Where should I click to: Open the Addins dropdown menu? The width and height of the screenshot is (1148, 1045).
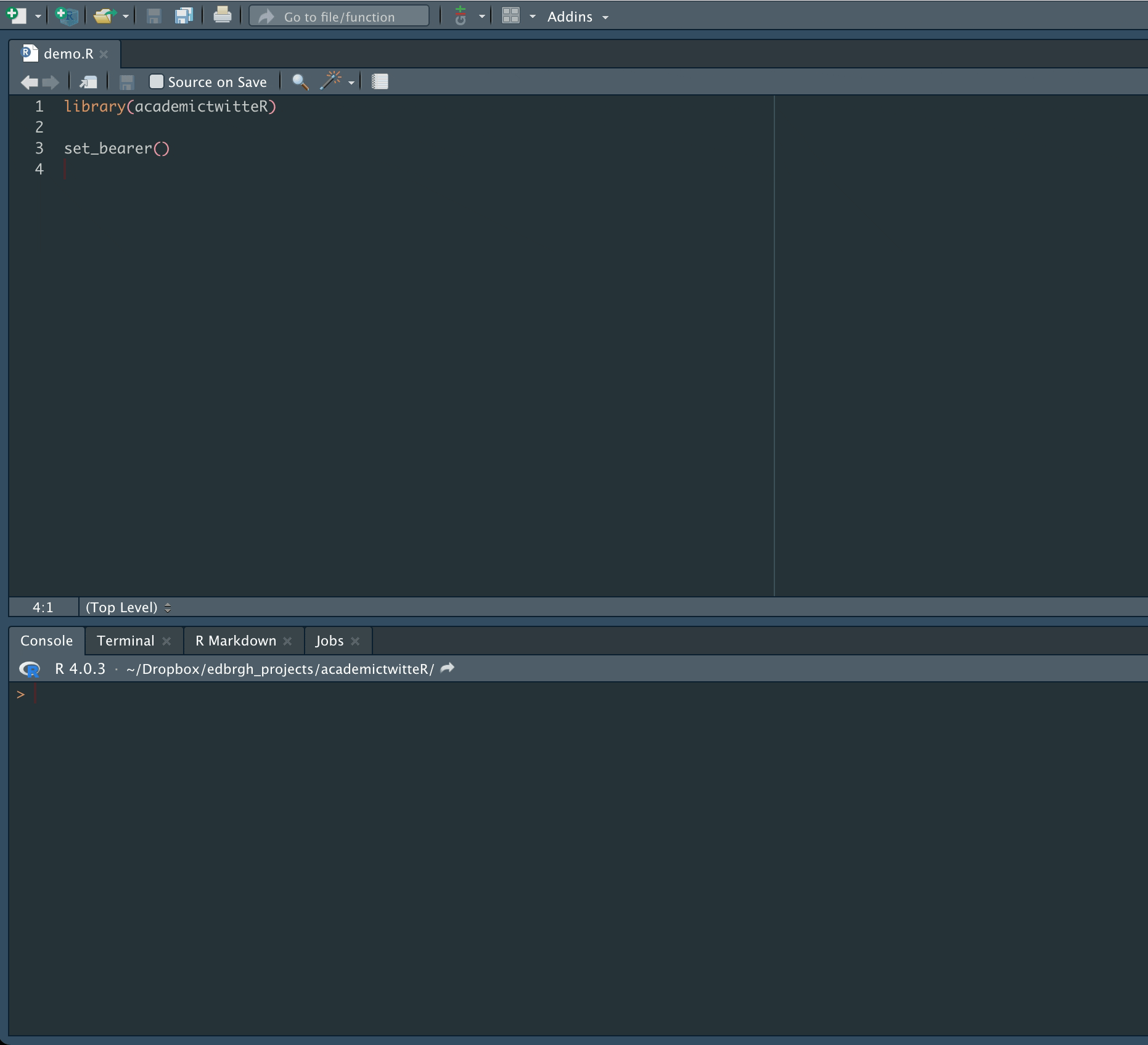577,17
